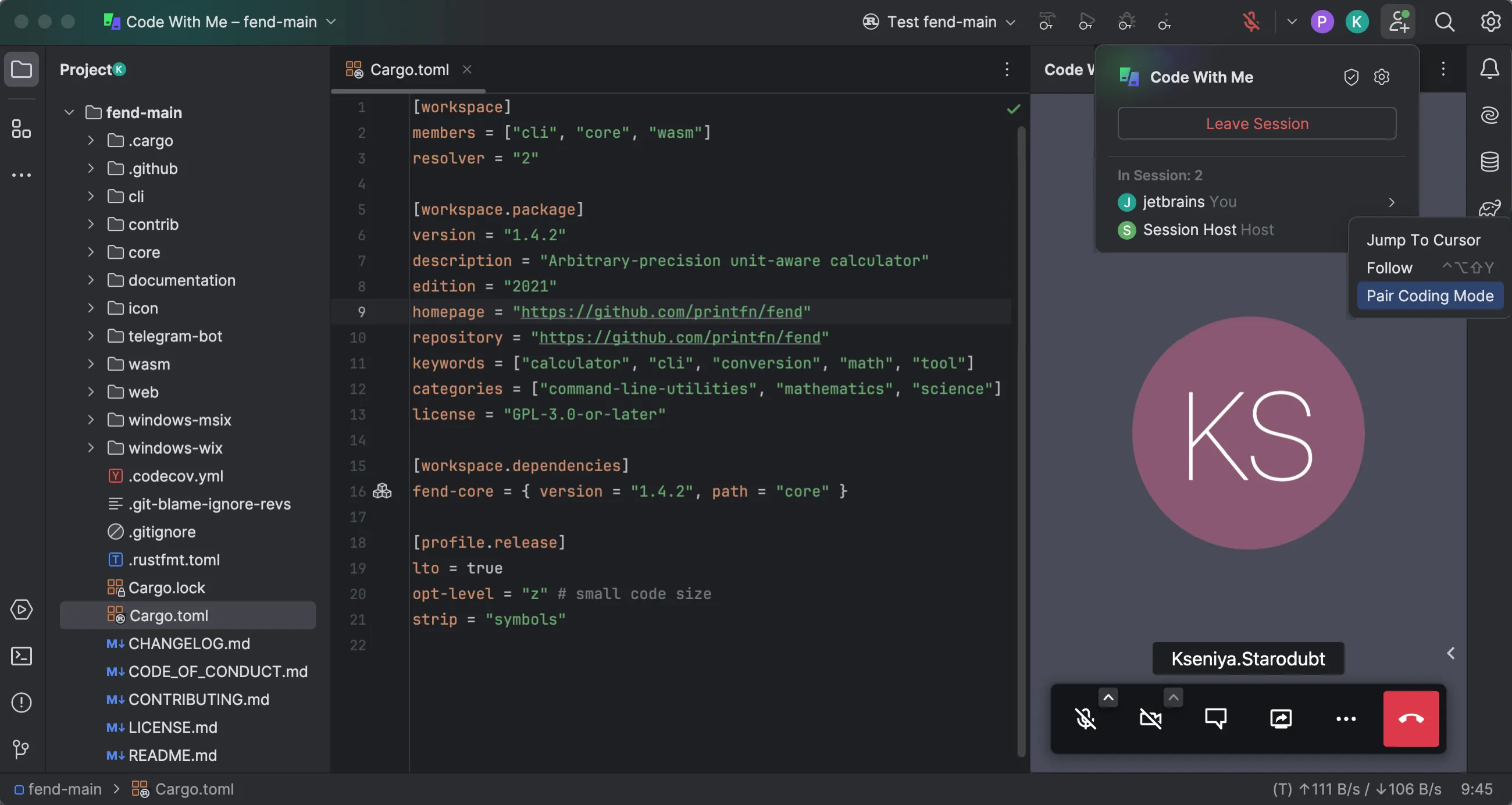Open README.md in the project tree
This screenshot has width=1512, height=805.
pos(172,755)
